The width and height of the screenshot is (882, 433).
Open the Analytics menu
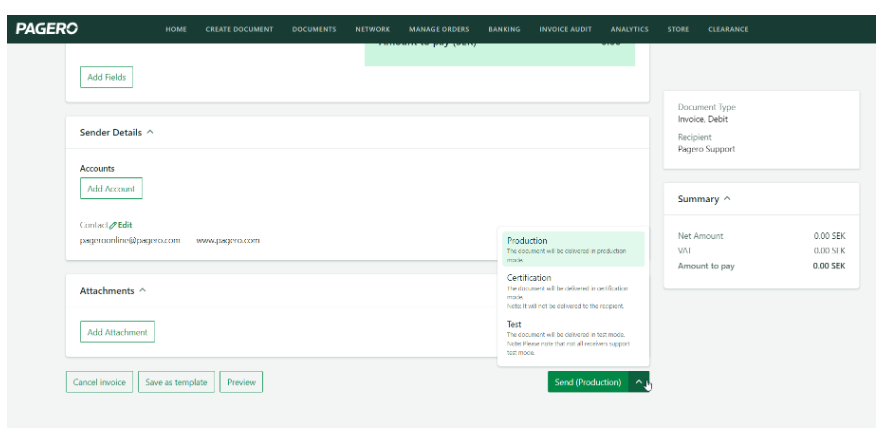point(629,29)
